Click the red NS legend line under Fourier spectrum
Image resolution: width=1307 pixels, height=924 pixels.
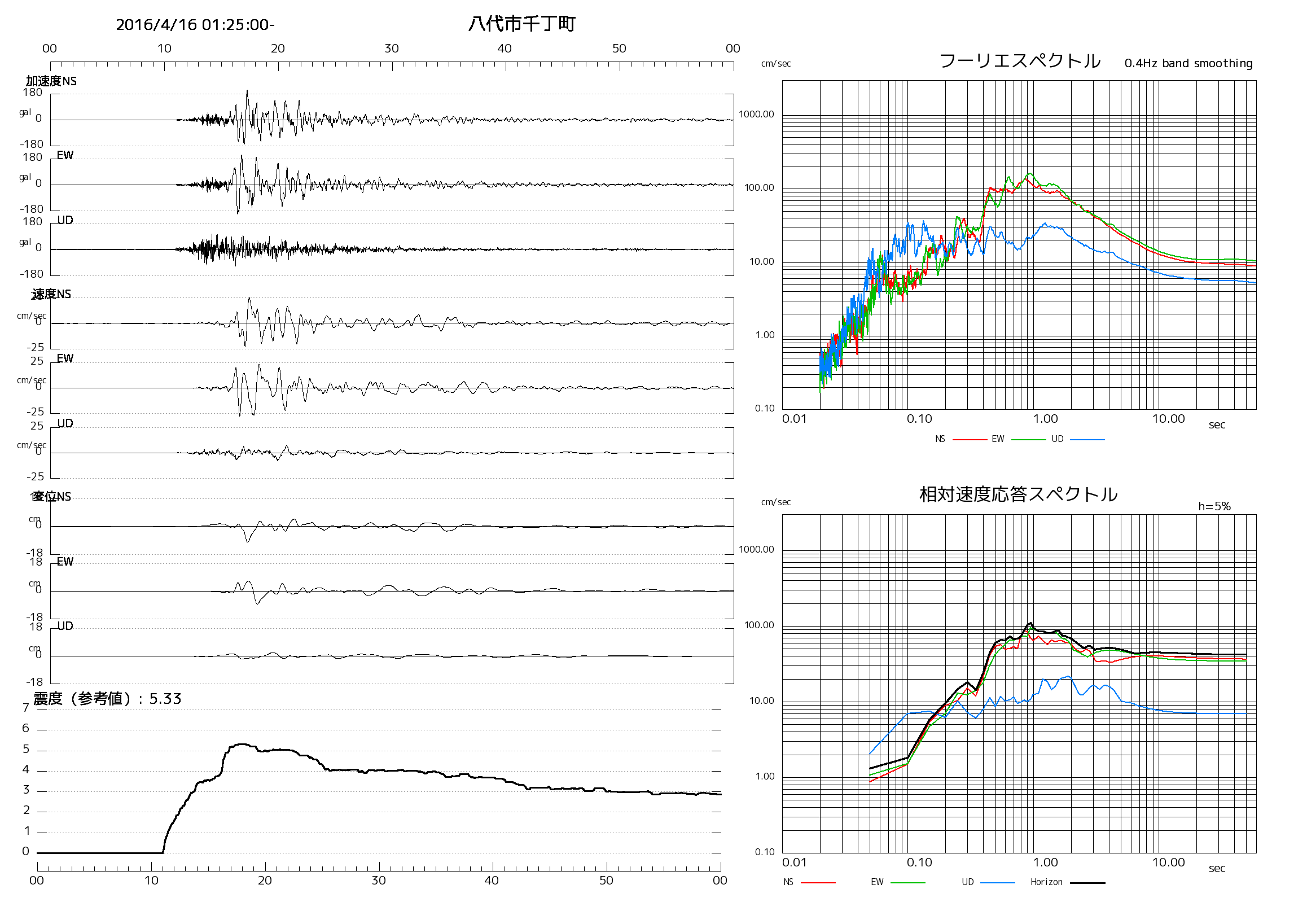click(x=970, y=440)
